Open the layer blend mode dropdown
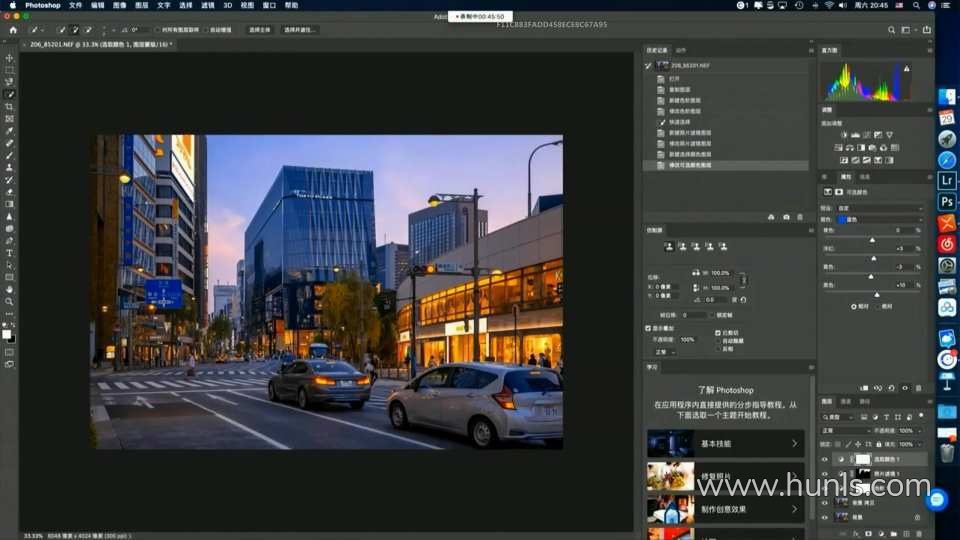This screenshot has height=540, width=960. click(x=846, y=431)
